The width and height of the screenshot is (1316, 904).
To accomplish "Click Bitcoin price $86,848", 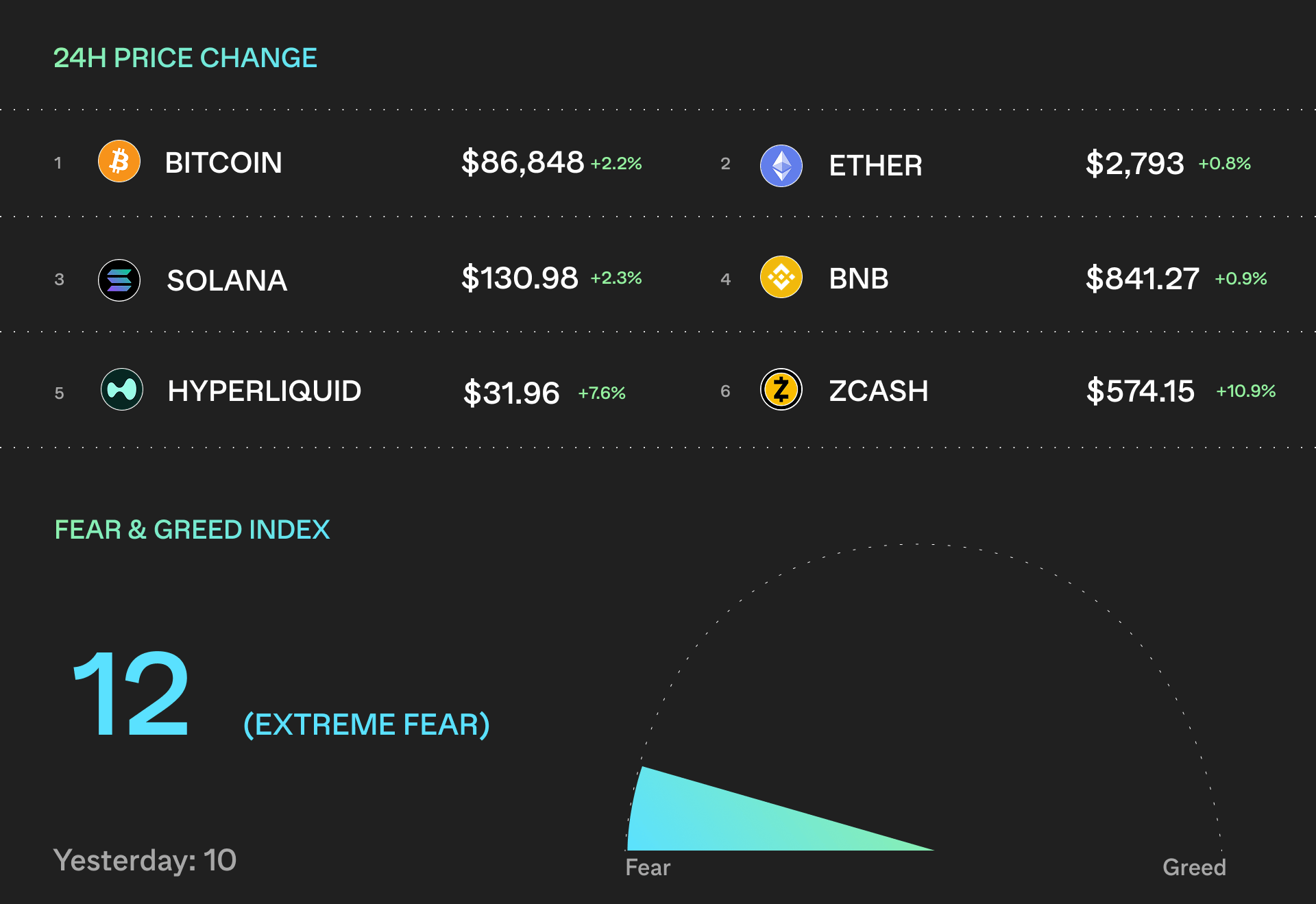I will point(522,162).
